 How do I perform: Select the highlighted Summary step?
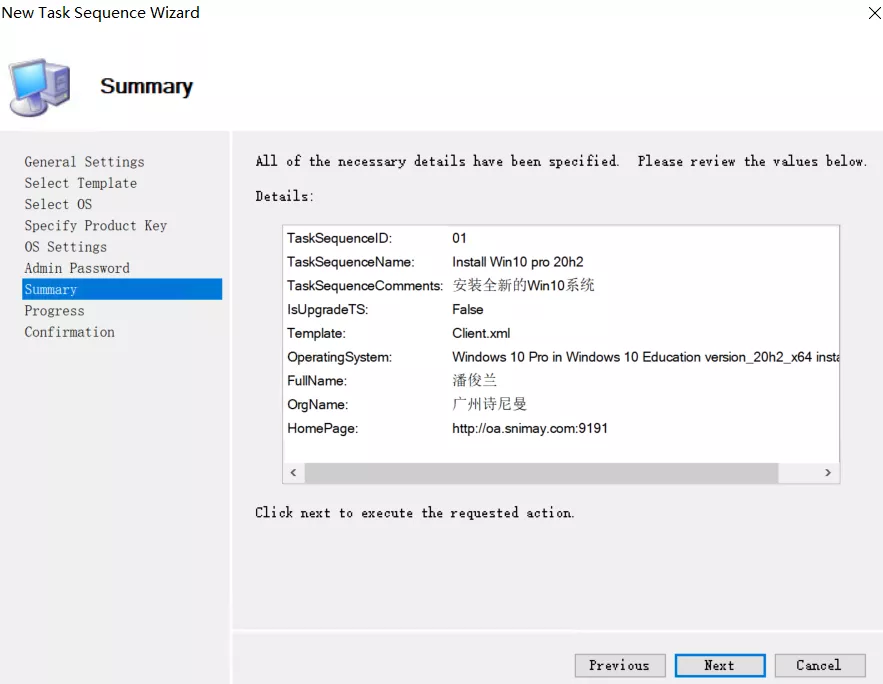tap(51, 290)
